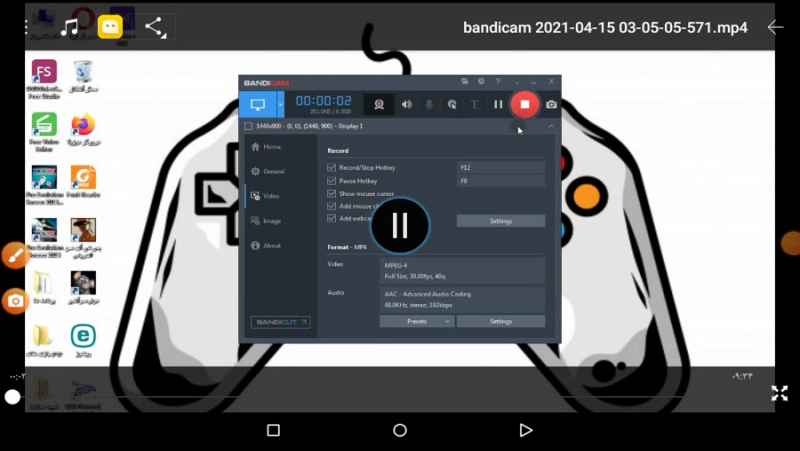Click the 00:00:02 recording timer

[x=323, y=101]
